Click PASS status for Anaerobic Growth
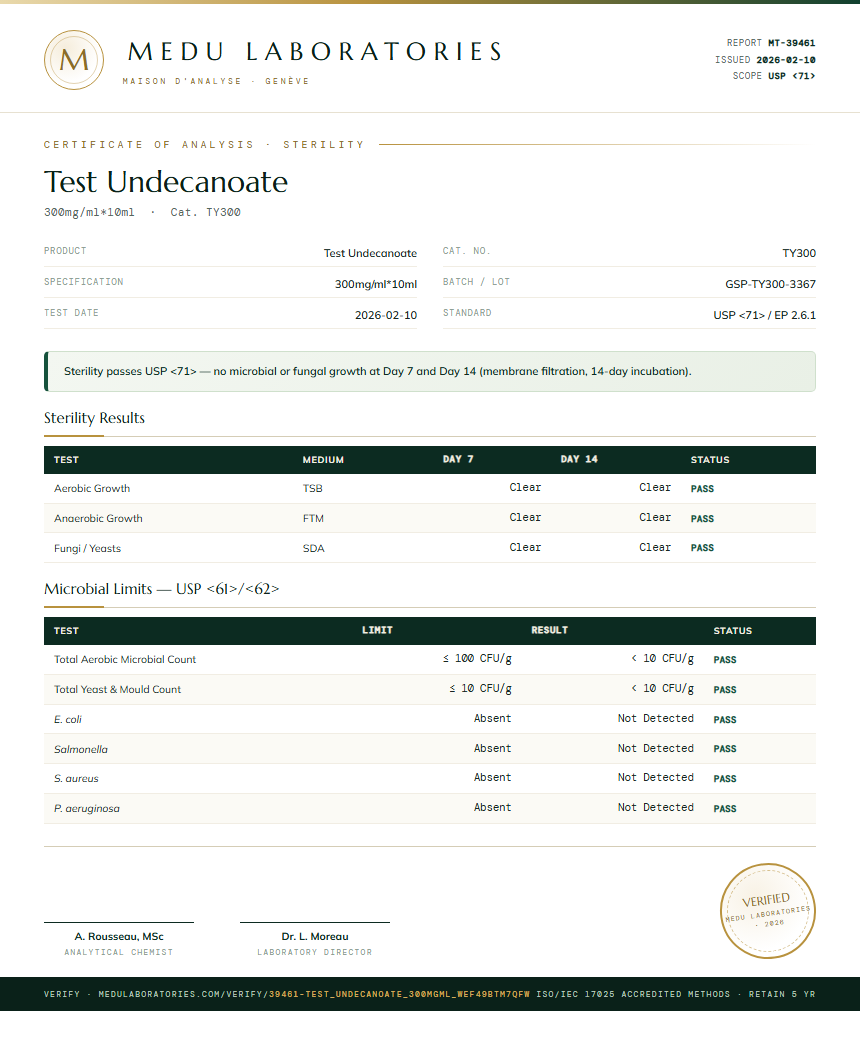 pyautogui.click(x=702, y=519)
